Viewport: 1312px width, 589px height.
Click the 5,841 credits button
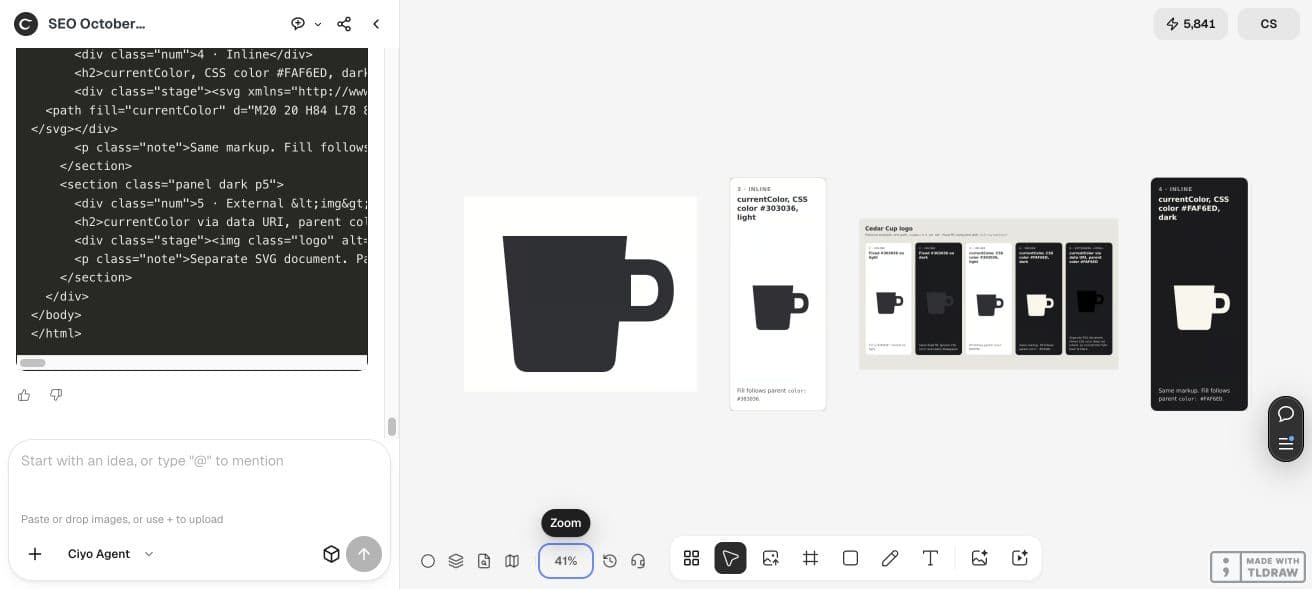coord(1191,24)
